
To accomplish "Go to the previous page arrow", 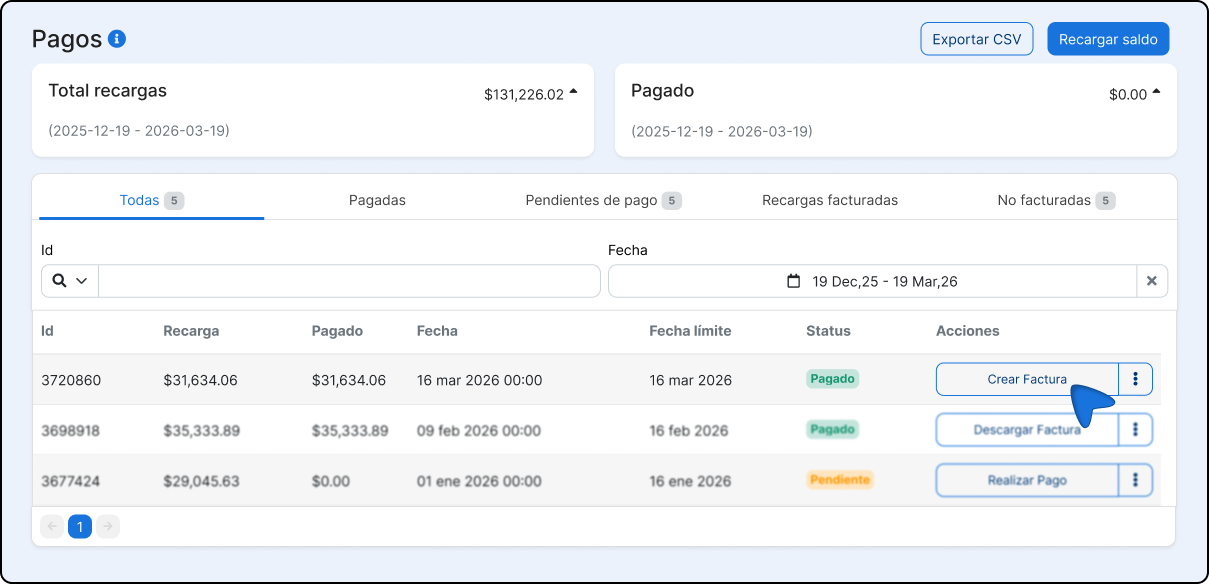I will tap(52, 526).
